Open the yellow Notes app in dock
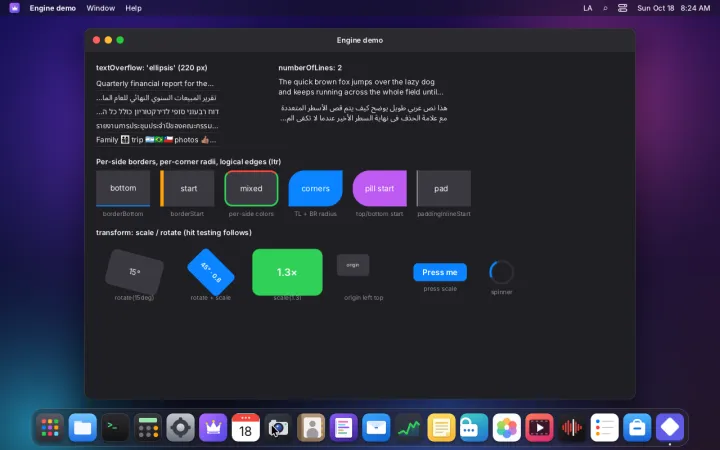Screen dimensions: 720x450 click(441, 428)
